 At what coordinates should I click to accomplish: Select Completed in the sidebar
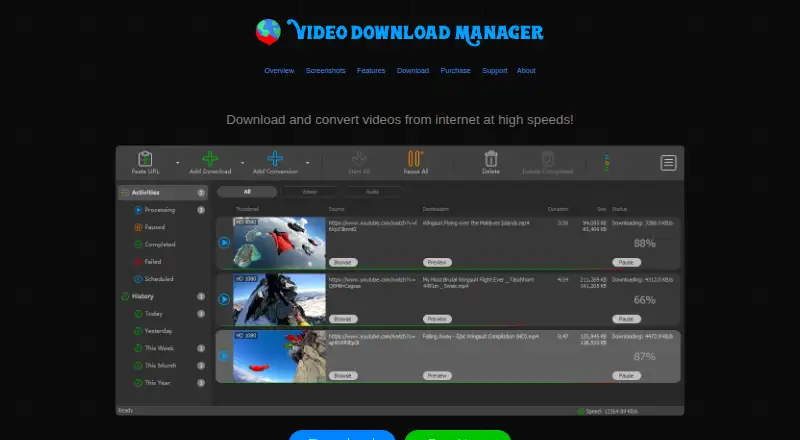pos(159,245)
